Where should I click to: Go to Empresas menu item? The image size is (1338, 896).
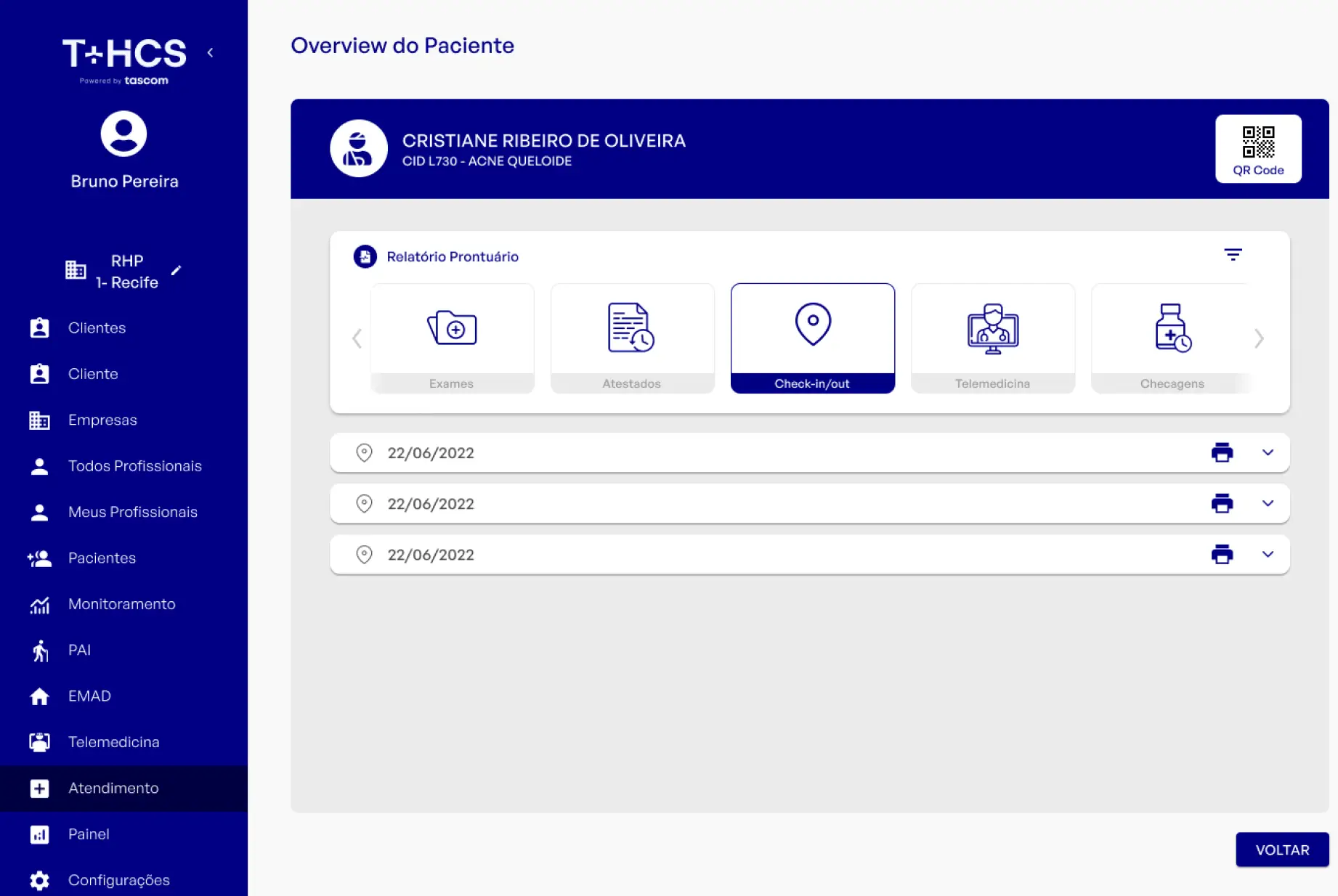click(123, 420)
